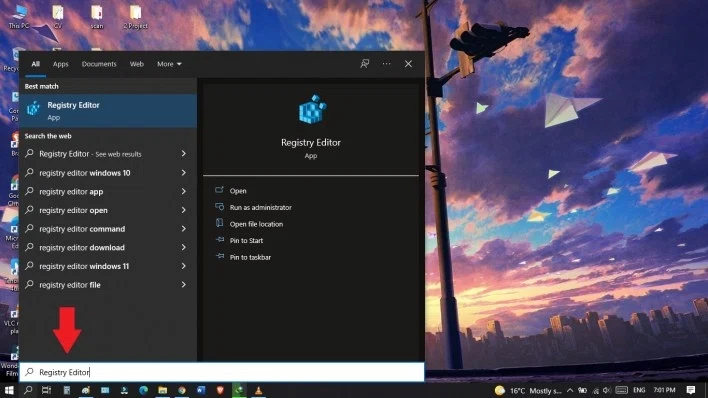Open the notification center icon
Image resolution: width=708 pixels, height=398 pixels.
click(691, 390)
